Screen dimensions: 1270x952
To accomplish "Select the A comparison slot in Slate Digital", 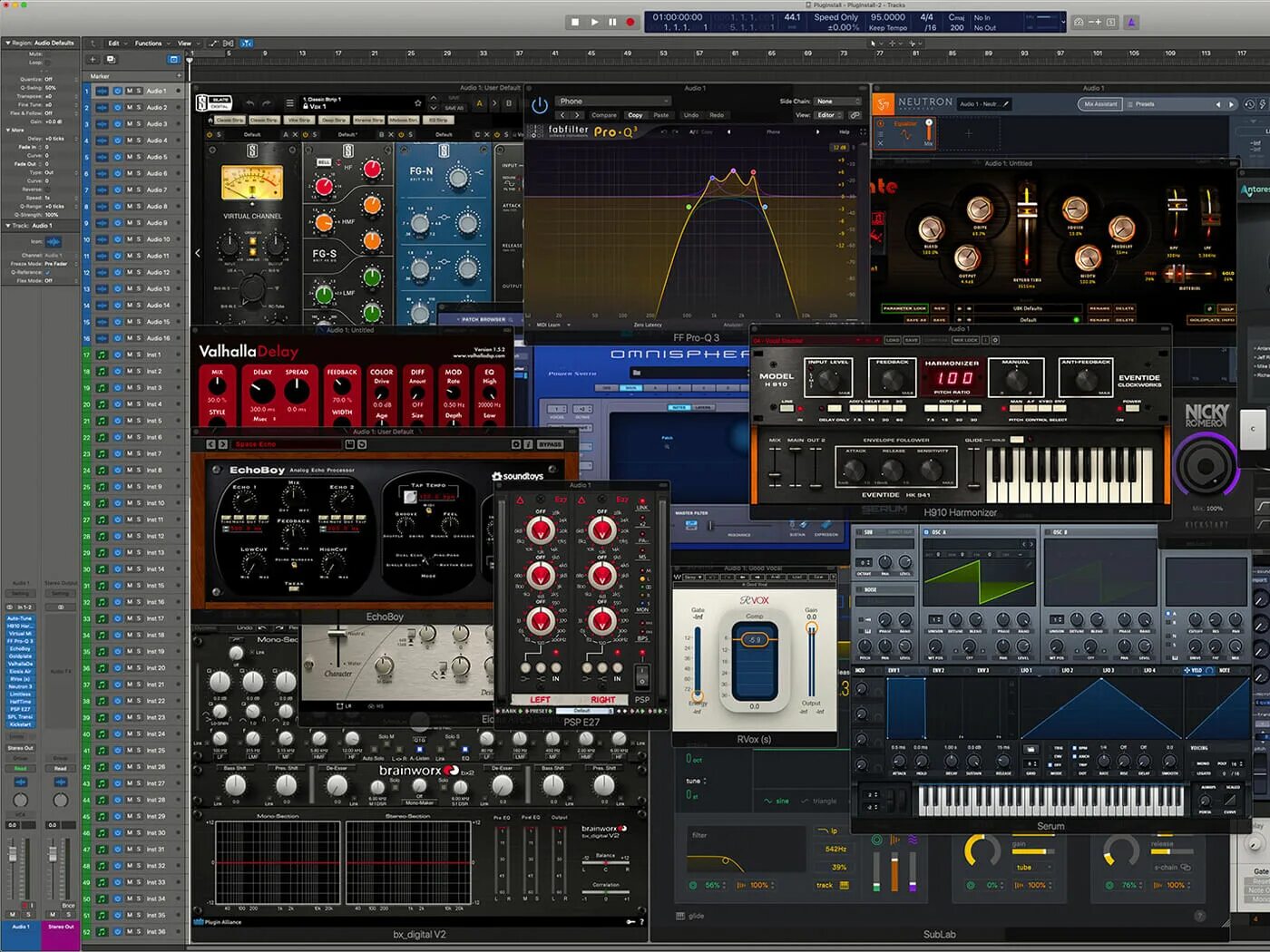I will pyautogui.click(x=480, y=103).
